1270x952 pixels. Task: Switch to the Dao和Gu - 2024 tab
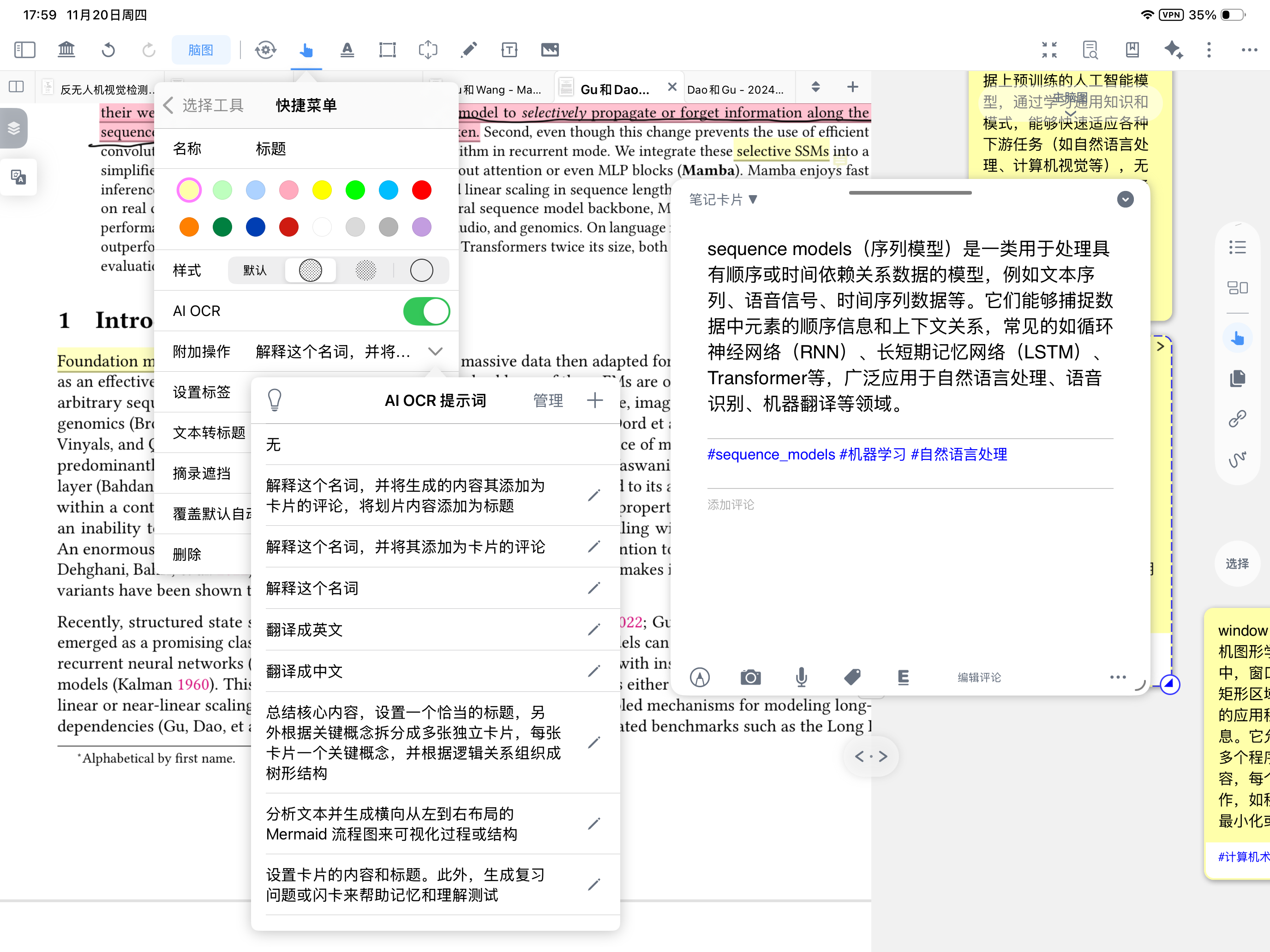[735, 89]
